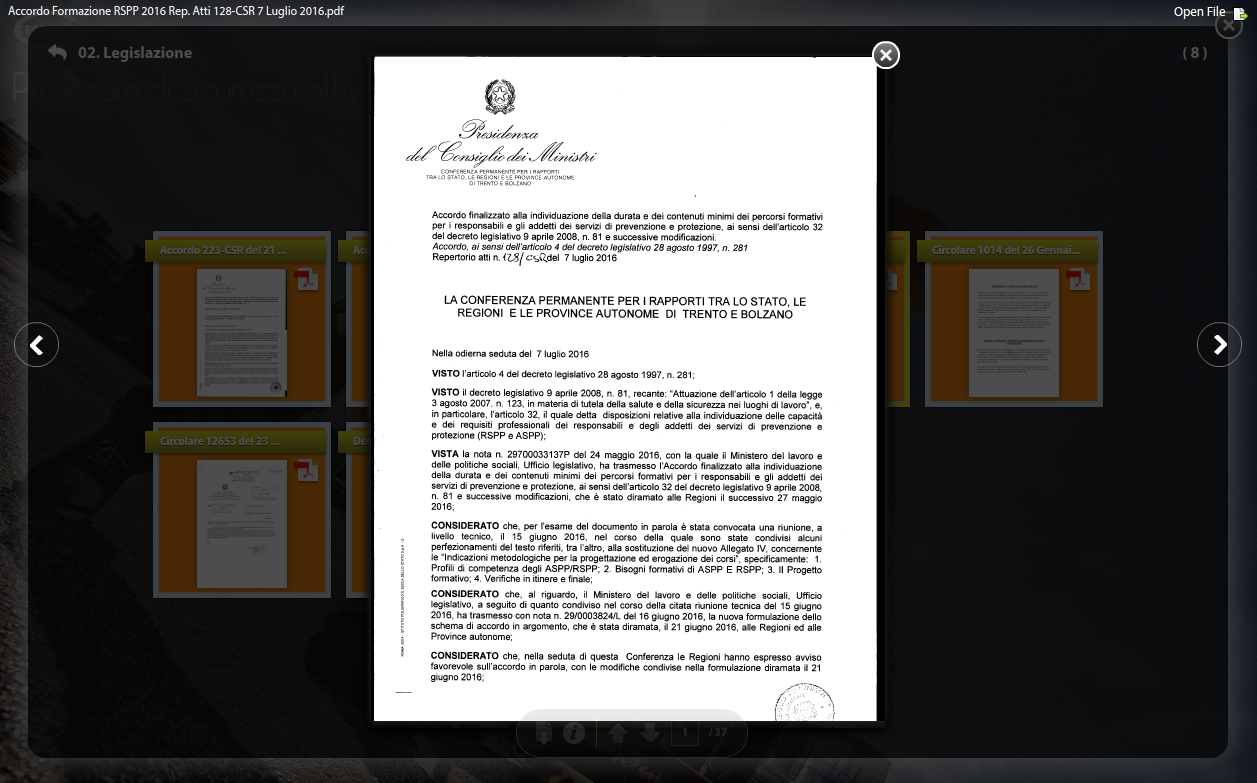
Task: Close the PDF preview overlay
Action: coord(885,55)
